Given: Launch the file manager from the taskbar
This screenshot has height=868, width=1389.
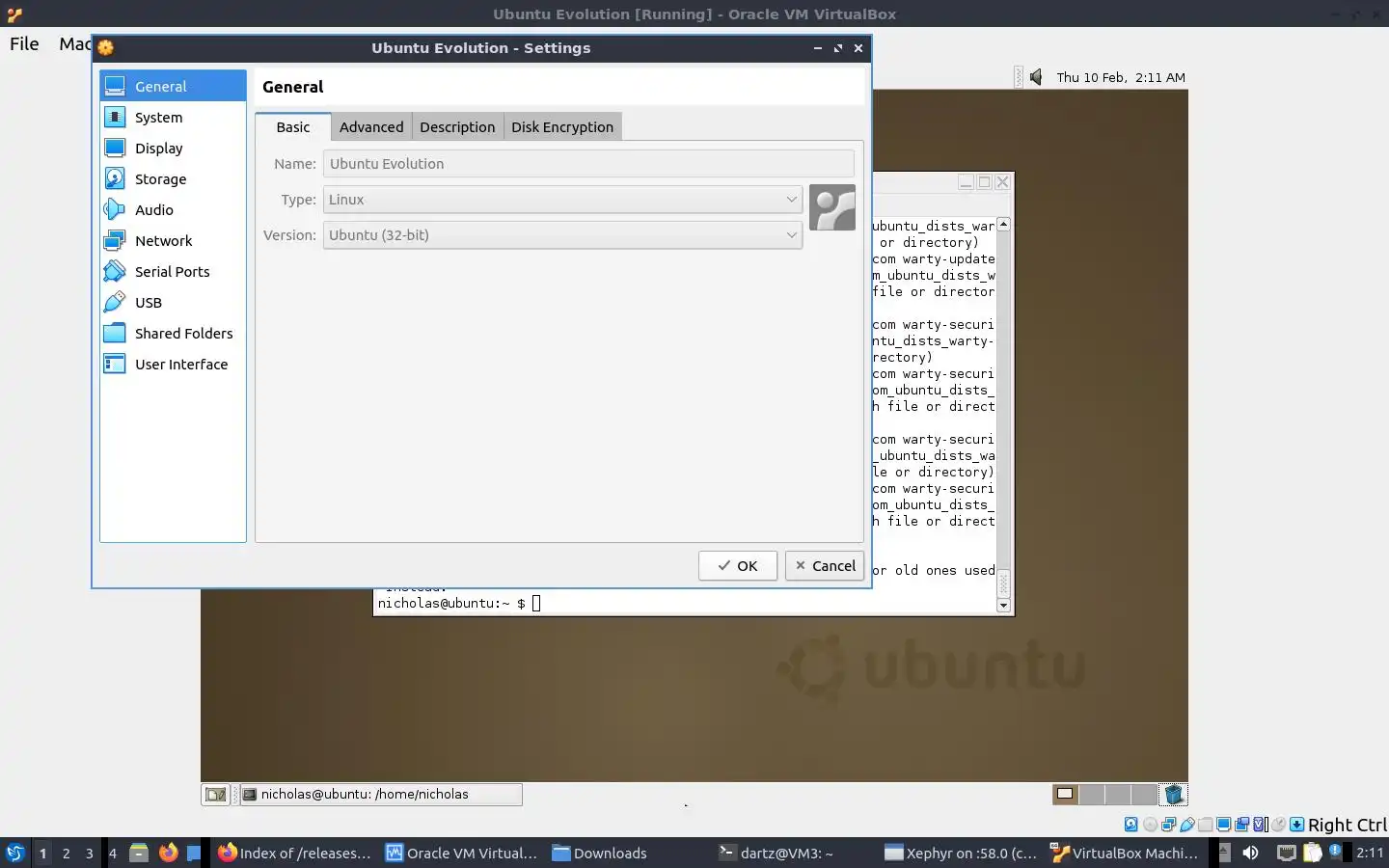Looking at the screenshot, I should pos(139,853).
